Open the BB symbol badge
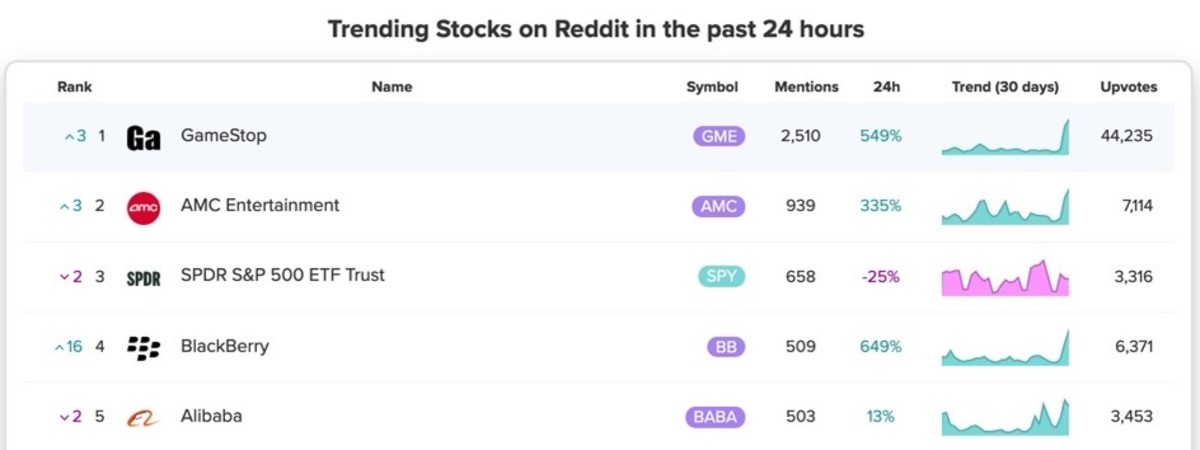Image resolution: width=1200 pixels, height=450 pixels. (726, 346)
